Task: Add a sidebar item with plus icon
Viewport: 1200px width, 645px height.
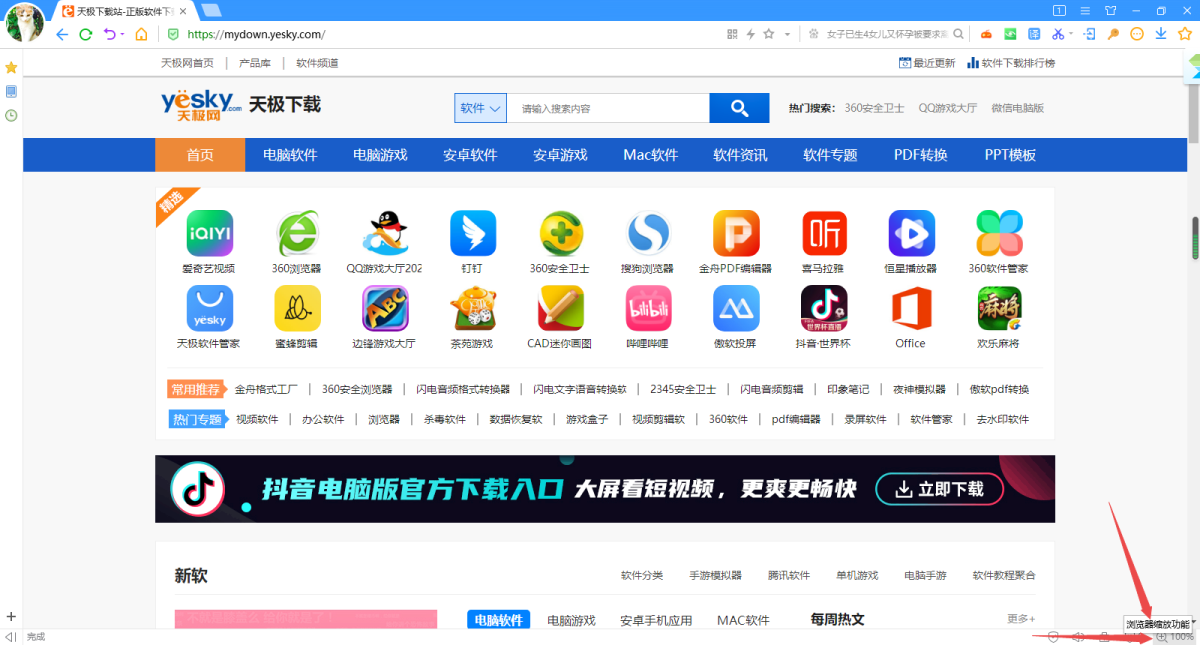Action: click(11, 616)
